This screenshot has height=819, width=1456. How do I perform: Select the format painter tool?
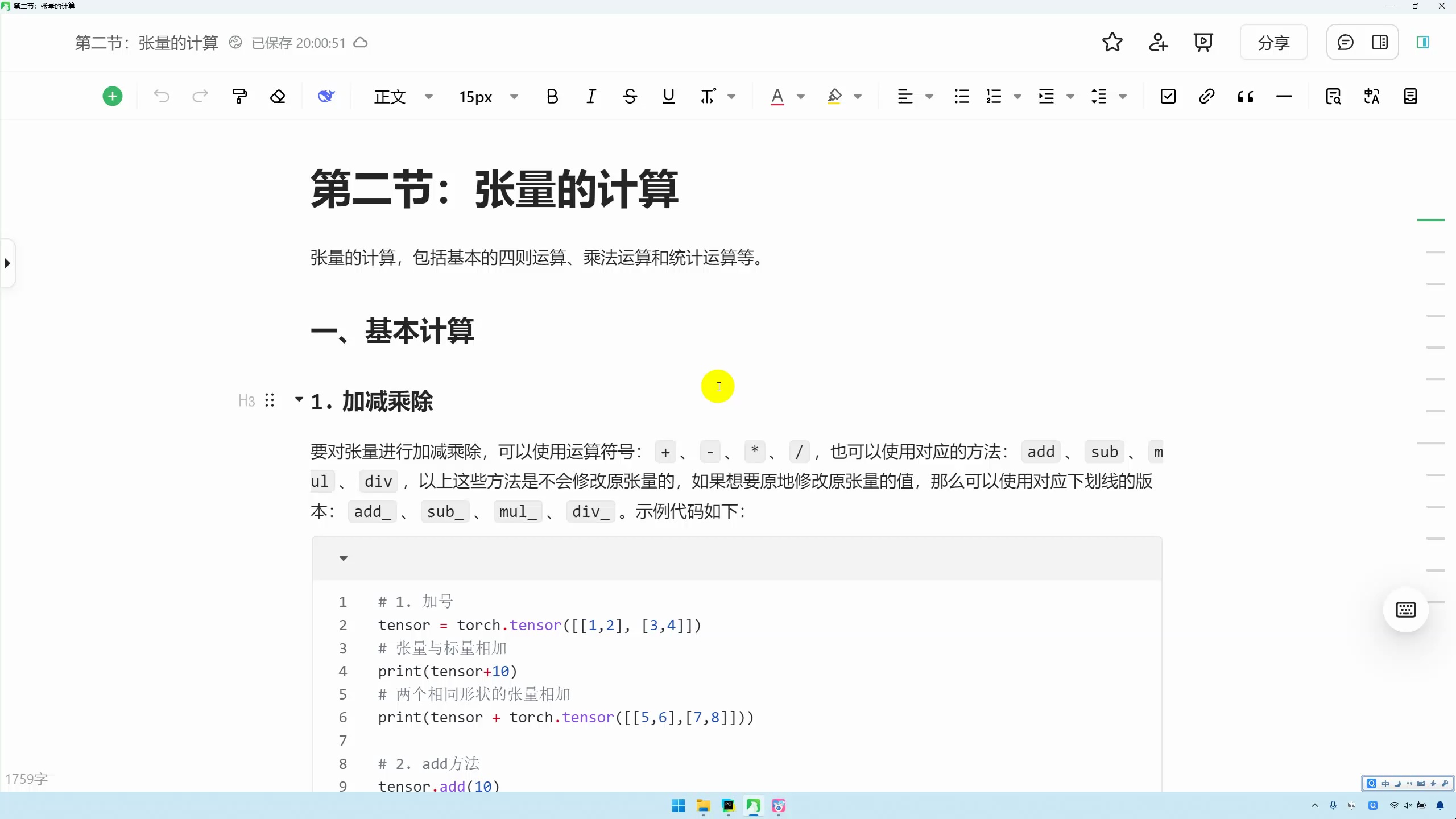pyautogui.click(x=239, y=96)
